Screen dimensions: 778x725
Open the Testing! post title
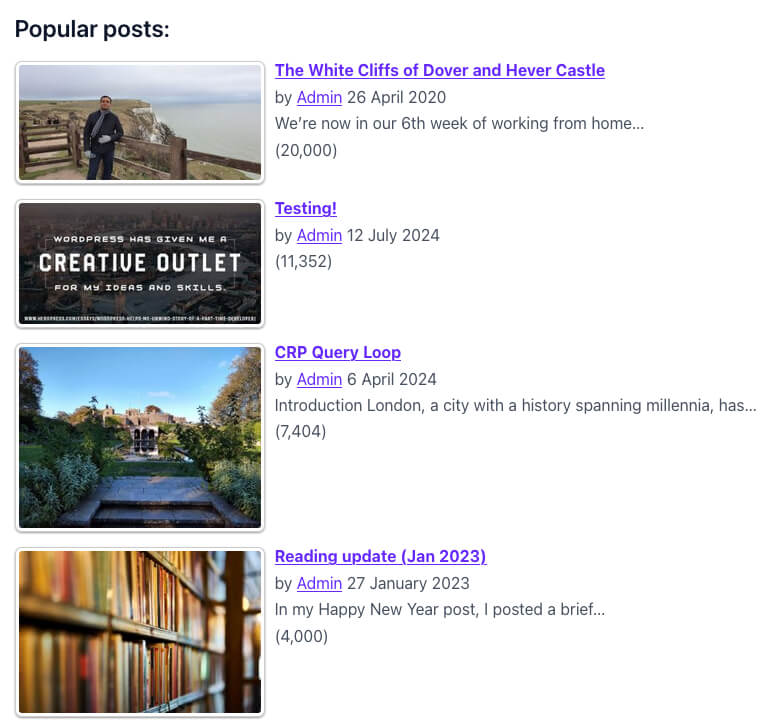click(306, 208)
